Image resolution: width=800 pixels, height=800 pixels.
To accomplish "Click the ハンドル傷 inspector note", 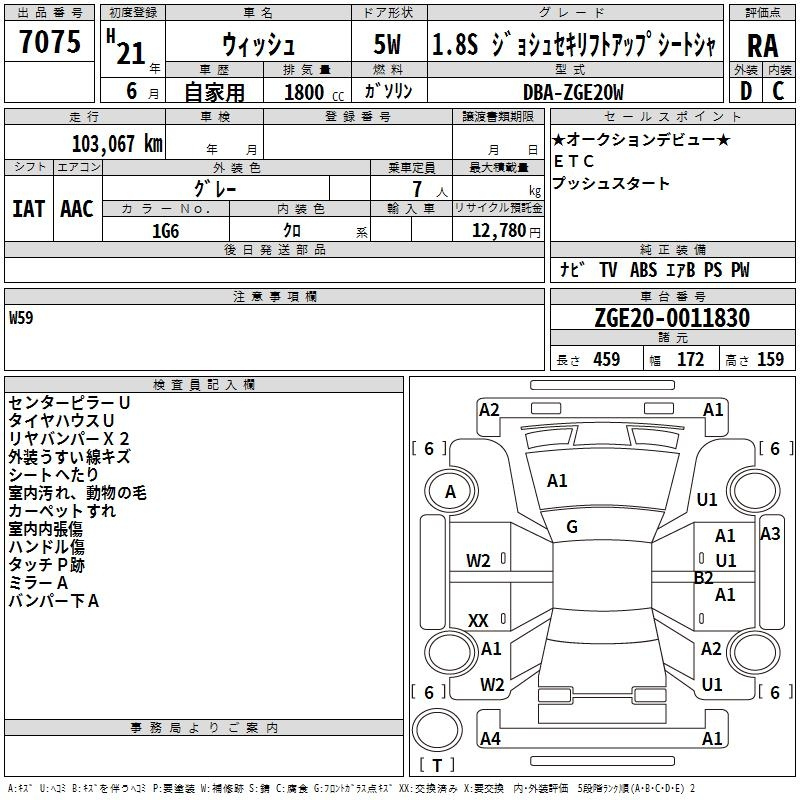I will (x=46, y=547).
